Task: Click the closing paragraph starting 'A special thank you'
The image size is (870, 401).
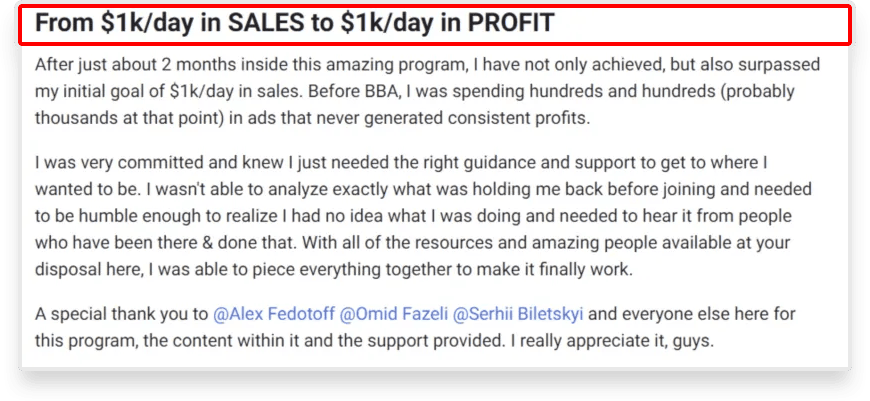Action: pyautogui.click(x=415, y=327)
